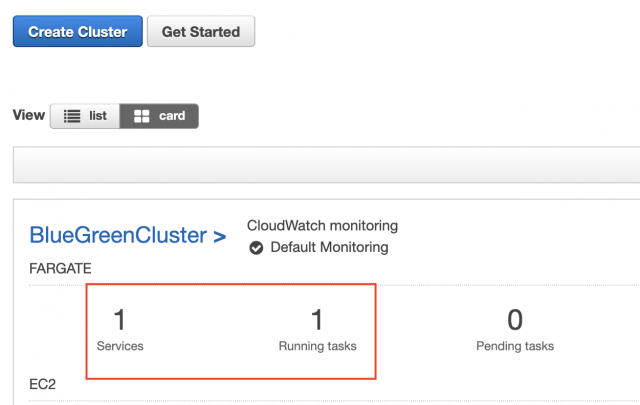
Task: Select the CloudWatch monitoring label
Action: 322,226
